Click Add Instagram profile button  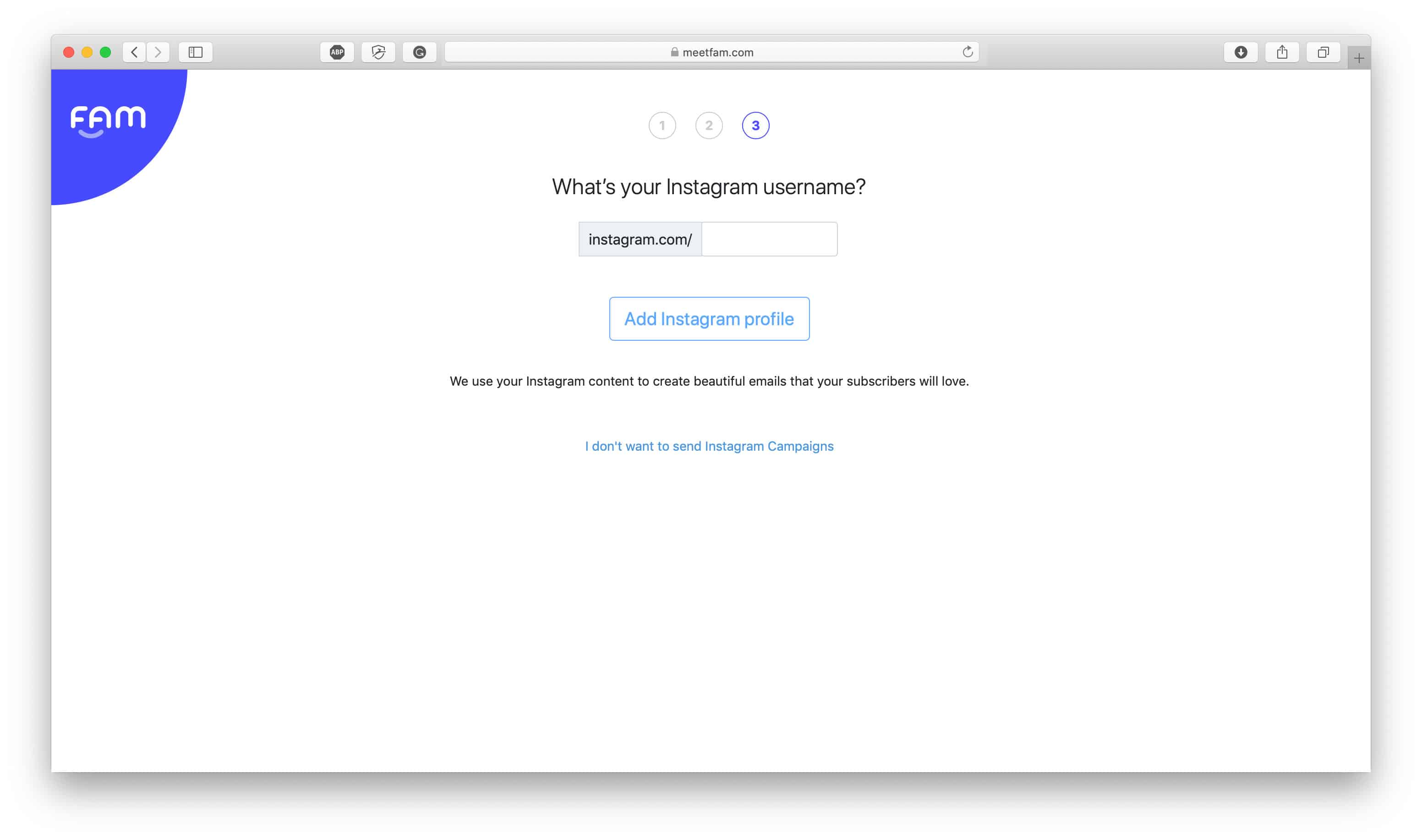(x=709, y=319)
